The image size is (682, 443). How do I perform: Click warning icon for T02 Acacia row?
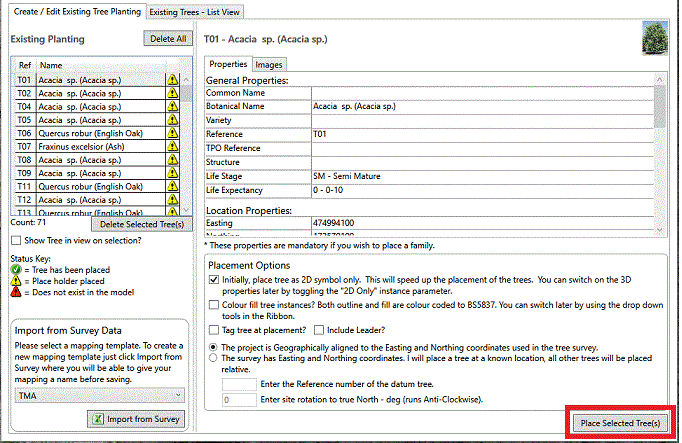pyautogui.click(x=172, y=92)
